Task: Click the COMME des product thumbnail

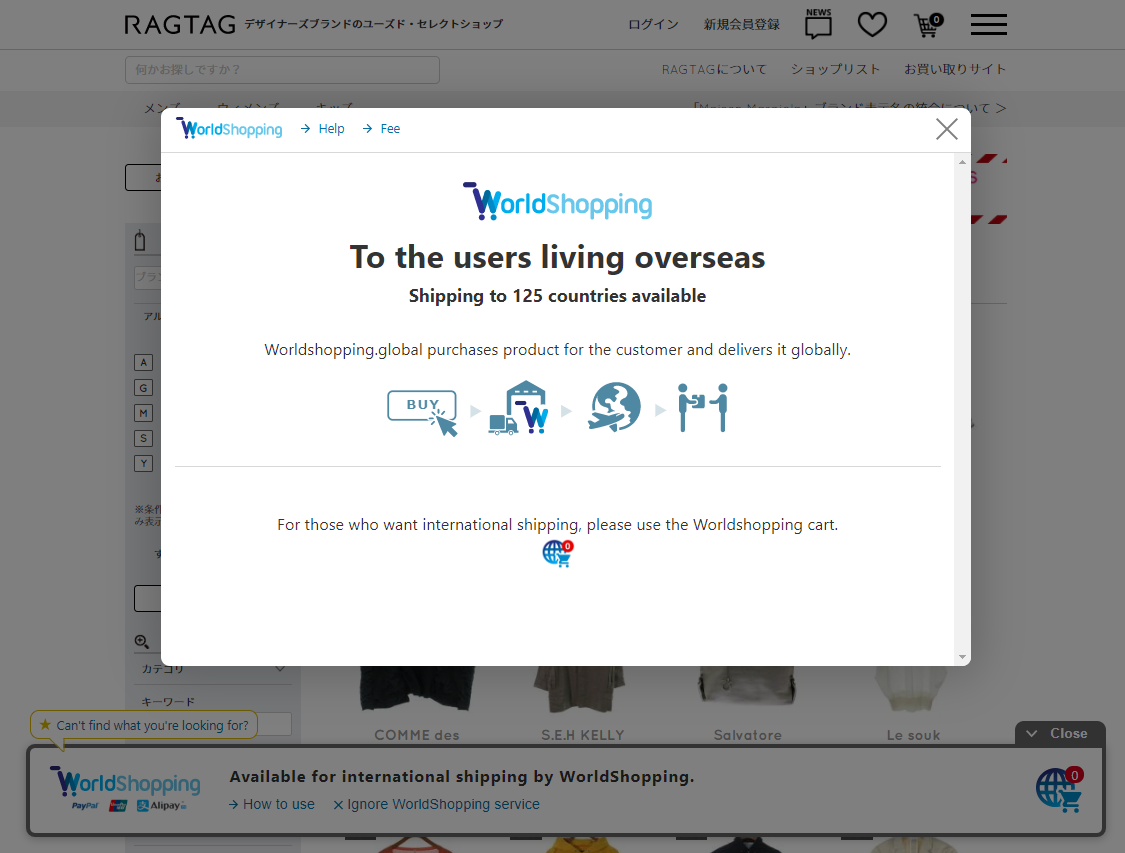Action: (x=416, y=689)
